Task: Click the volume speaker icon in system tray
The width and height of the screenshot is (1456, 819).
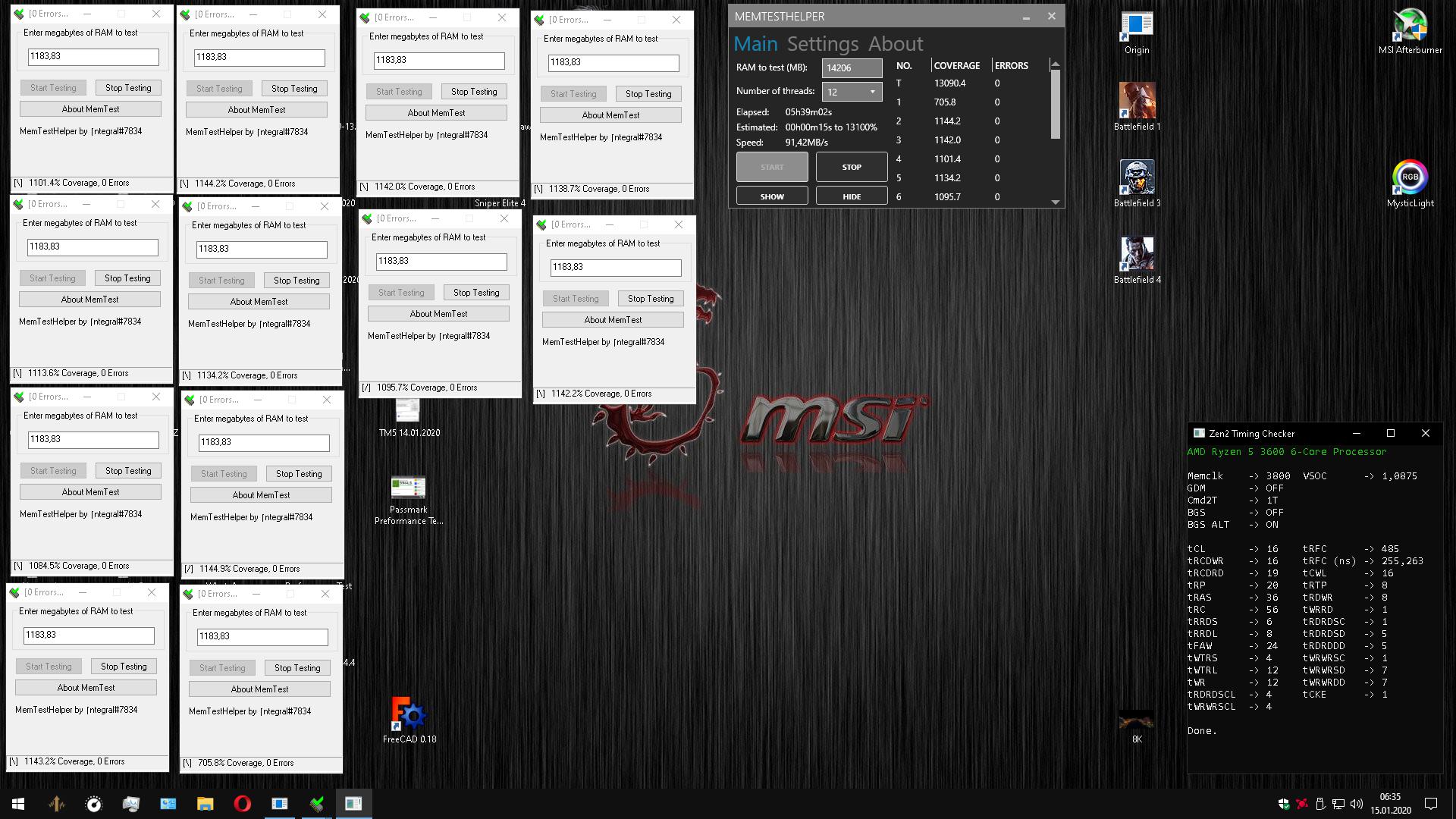Action: (1355, 803)
